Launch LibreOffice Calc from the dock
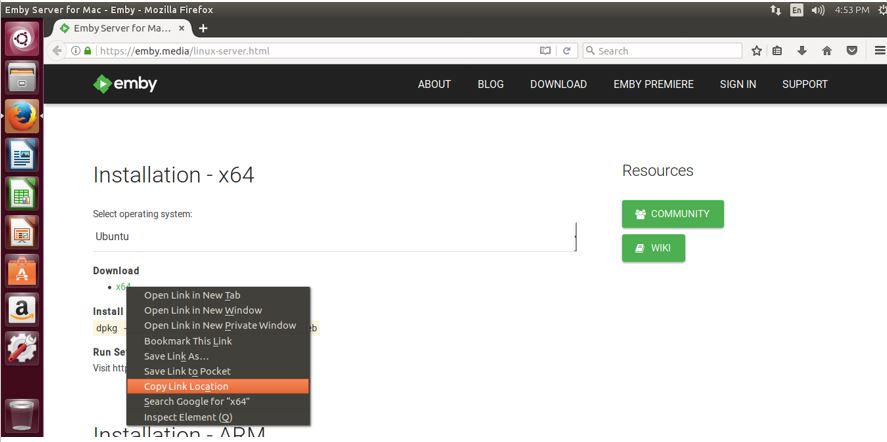This screenshot has height=442, width=887. [22, 194]
